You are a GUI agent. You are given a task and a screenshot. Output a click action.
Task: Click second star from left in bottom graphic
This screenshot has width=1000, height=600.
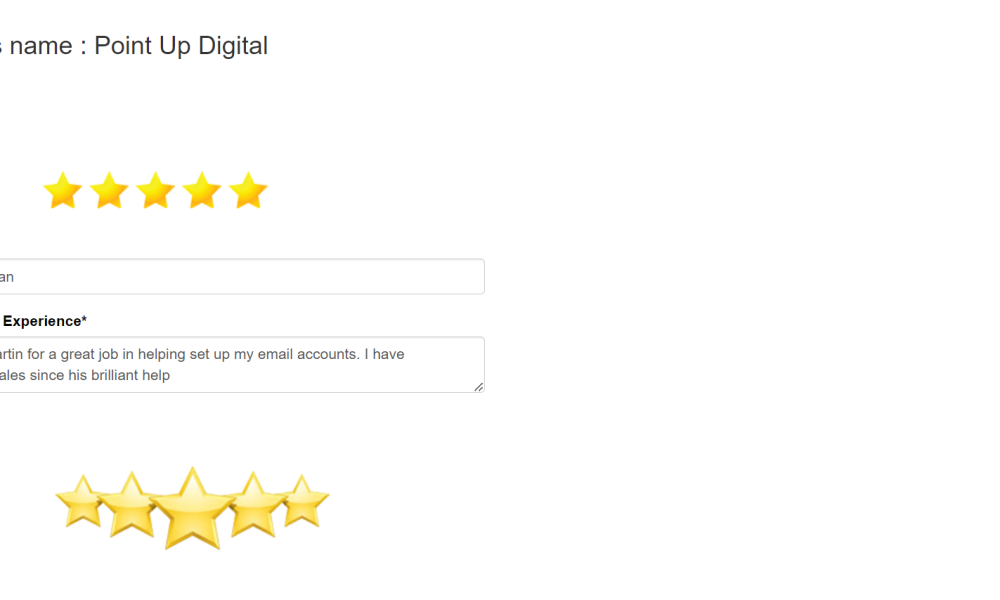coord(131,506)
